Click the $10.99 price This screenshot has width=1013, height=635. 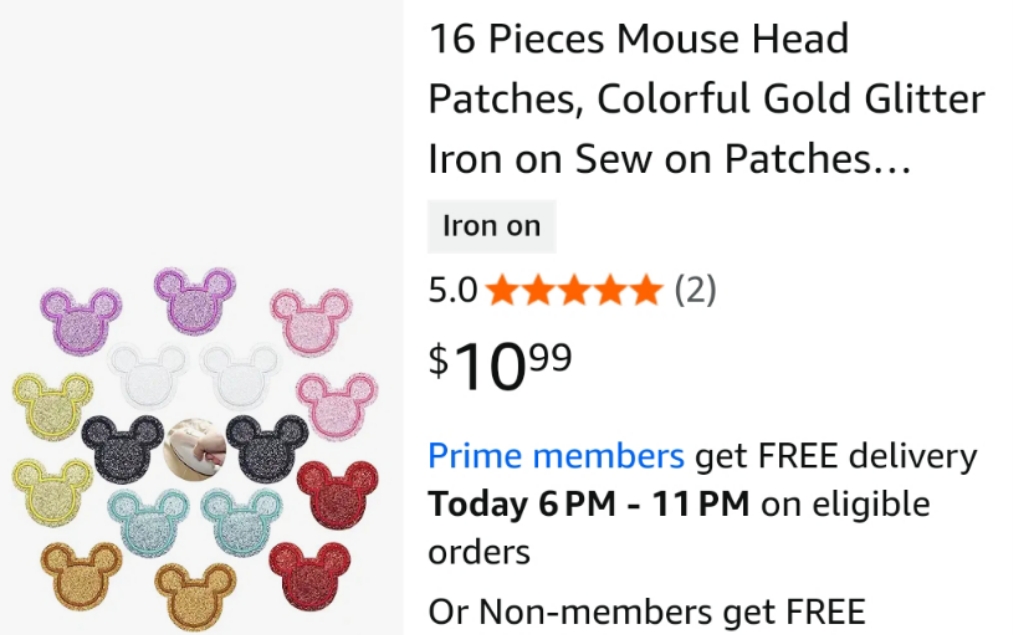500,364
